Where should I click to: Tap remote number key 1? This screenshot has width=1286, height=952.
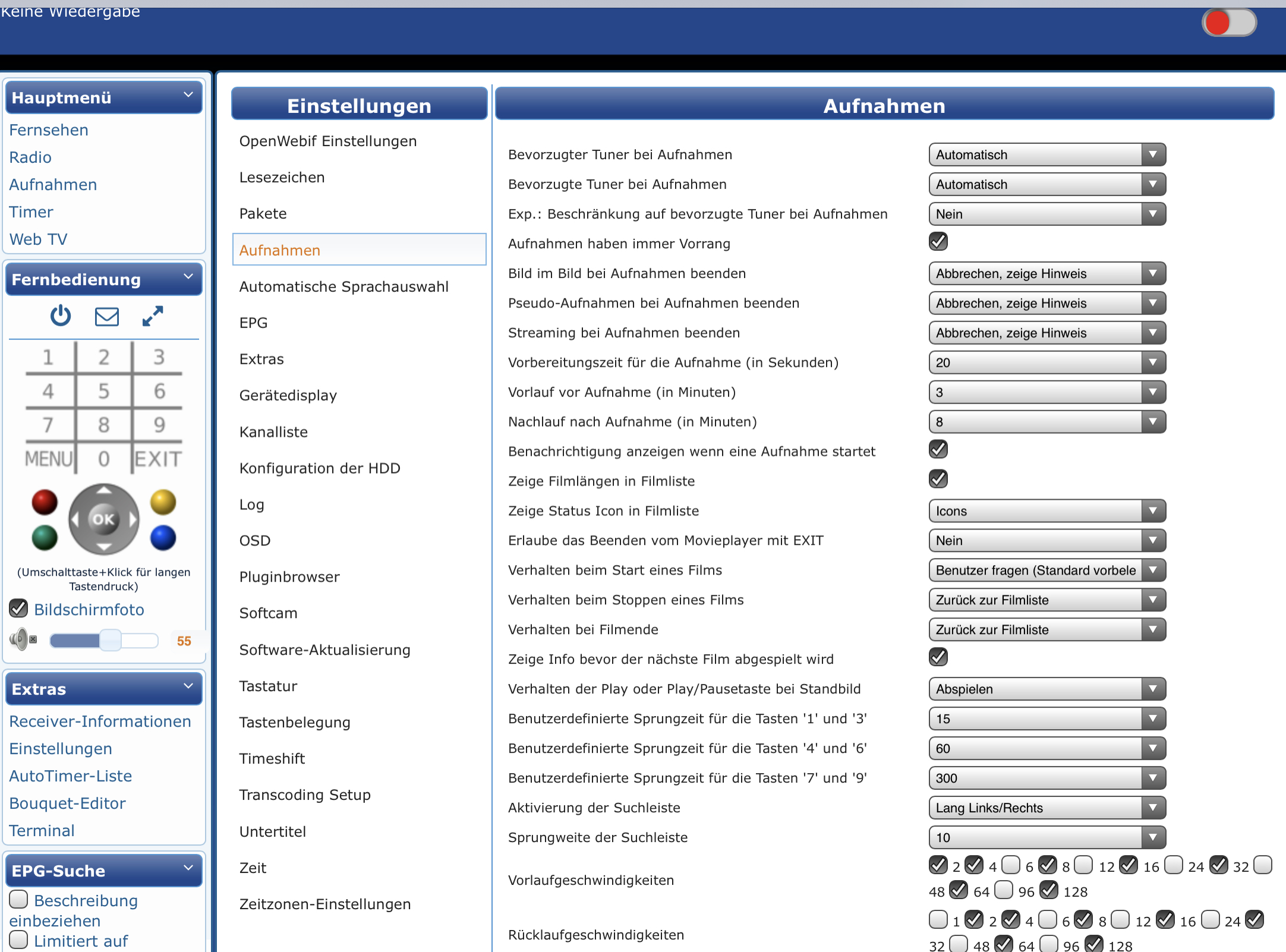pyautogui.click(x=48, y=357)
